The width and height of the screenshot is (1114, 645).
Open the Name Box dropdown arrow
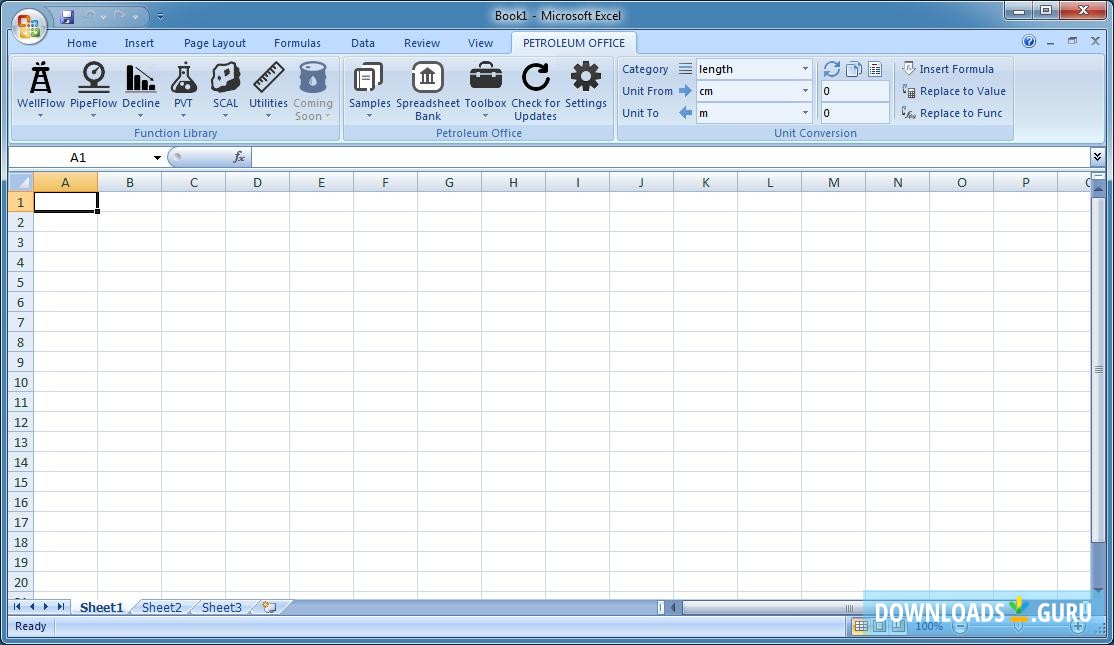click(157, 158)
